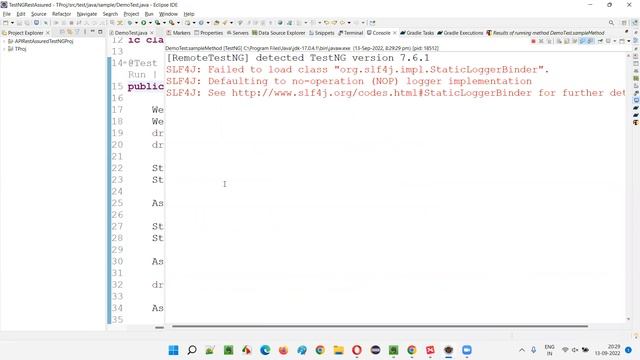The height and width of the screenshot is (360, 640).
Task: Expand the TProj project node
Action: 4,49
